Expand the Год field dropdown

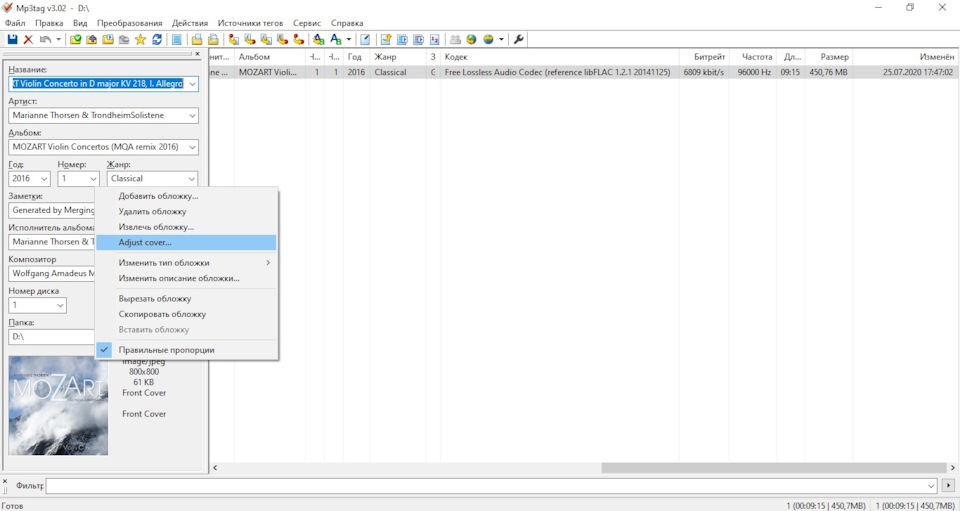pyautogui.click(x=44, y=179)
